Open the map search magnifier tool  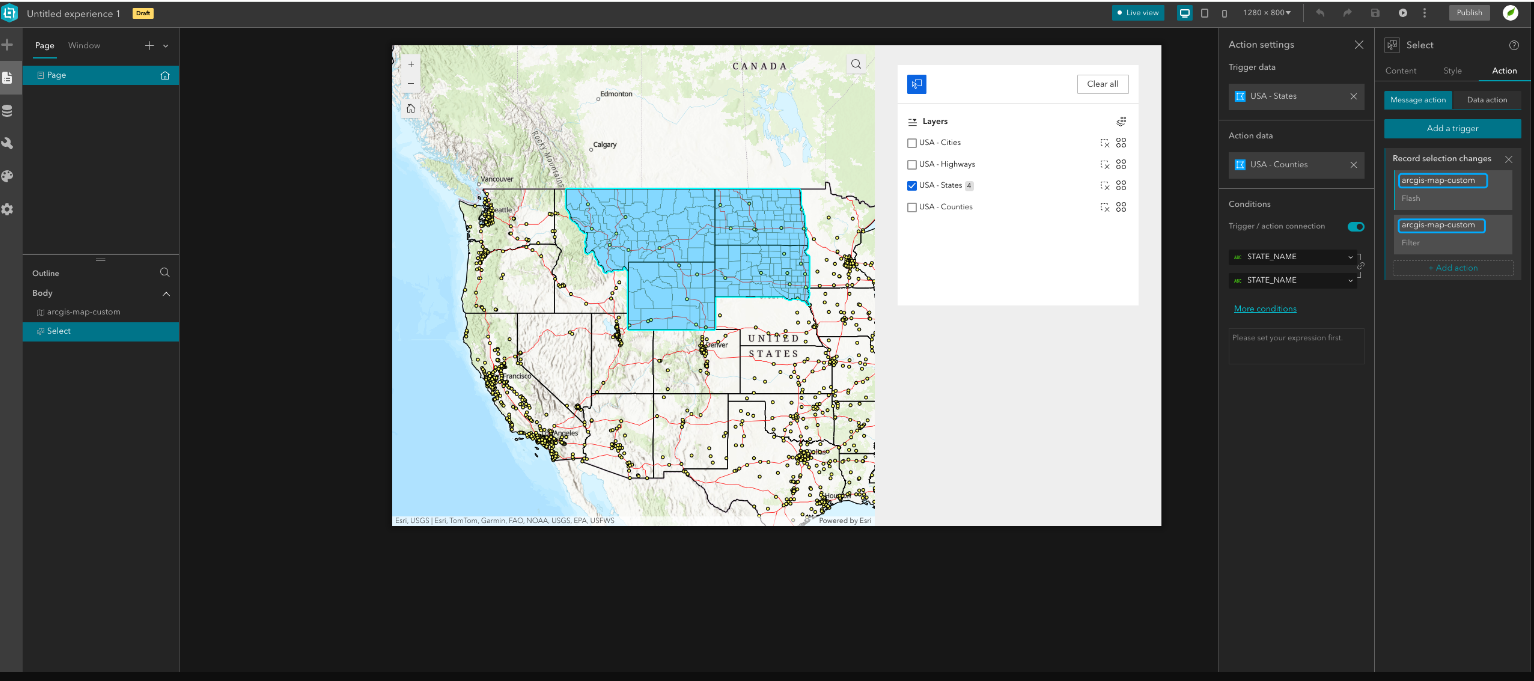856,63
